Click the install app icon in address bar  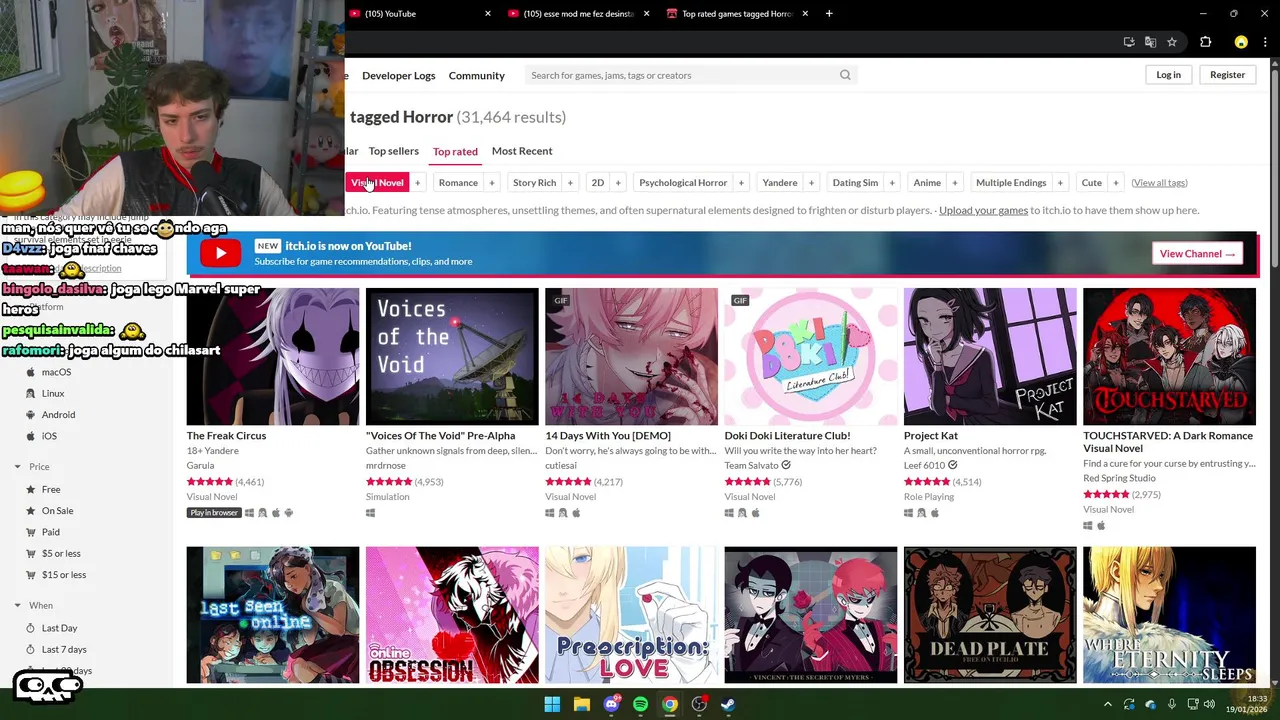point(1129,42)
